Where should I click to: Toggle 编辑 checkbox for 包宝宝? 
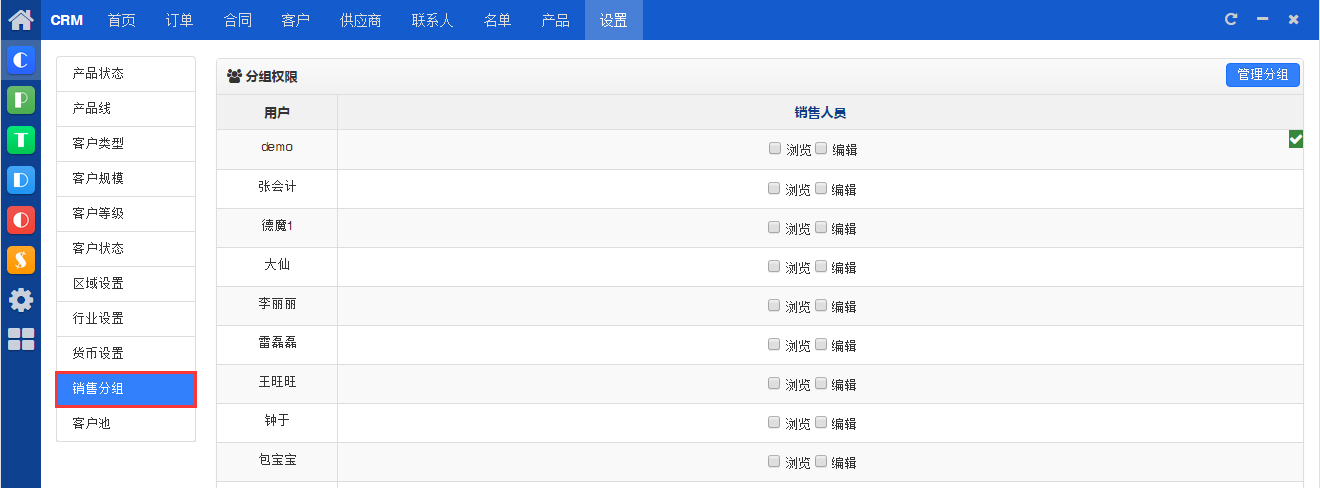(x=821, y=460)
